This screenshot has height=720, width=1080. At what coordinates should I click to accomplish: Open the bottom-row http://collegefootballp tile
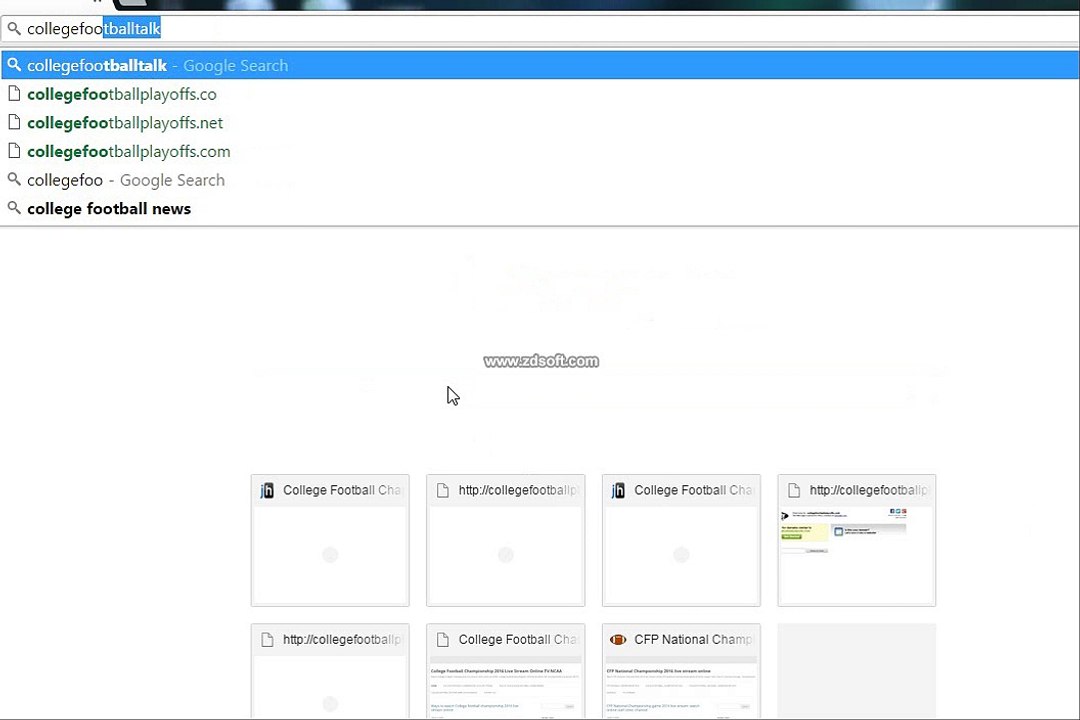330,671
